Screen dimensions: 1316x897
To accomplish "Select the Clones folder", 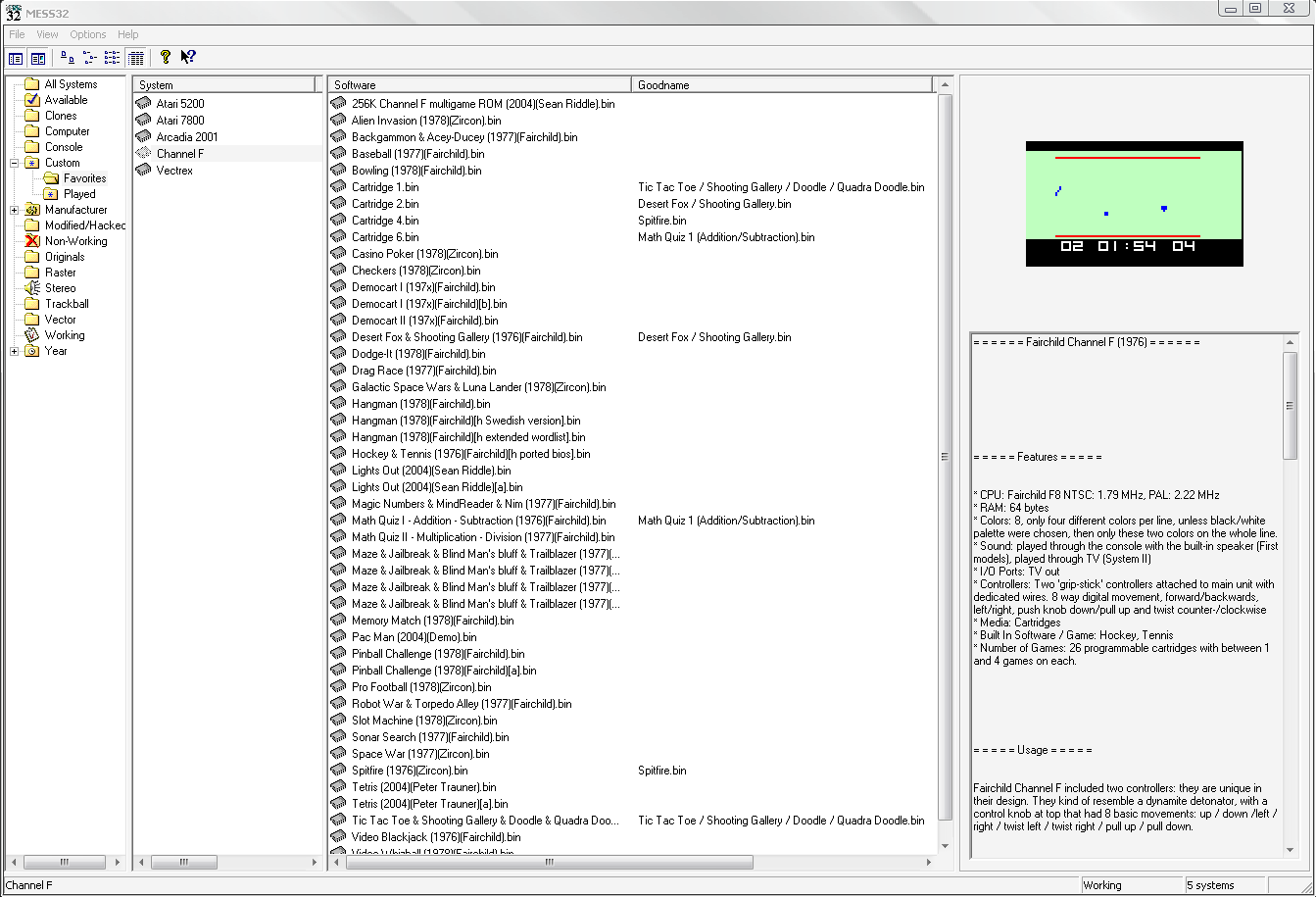I will point(61,116).
